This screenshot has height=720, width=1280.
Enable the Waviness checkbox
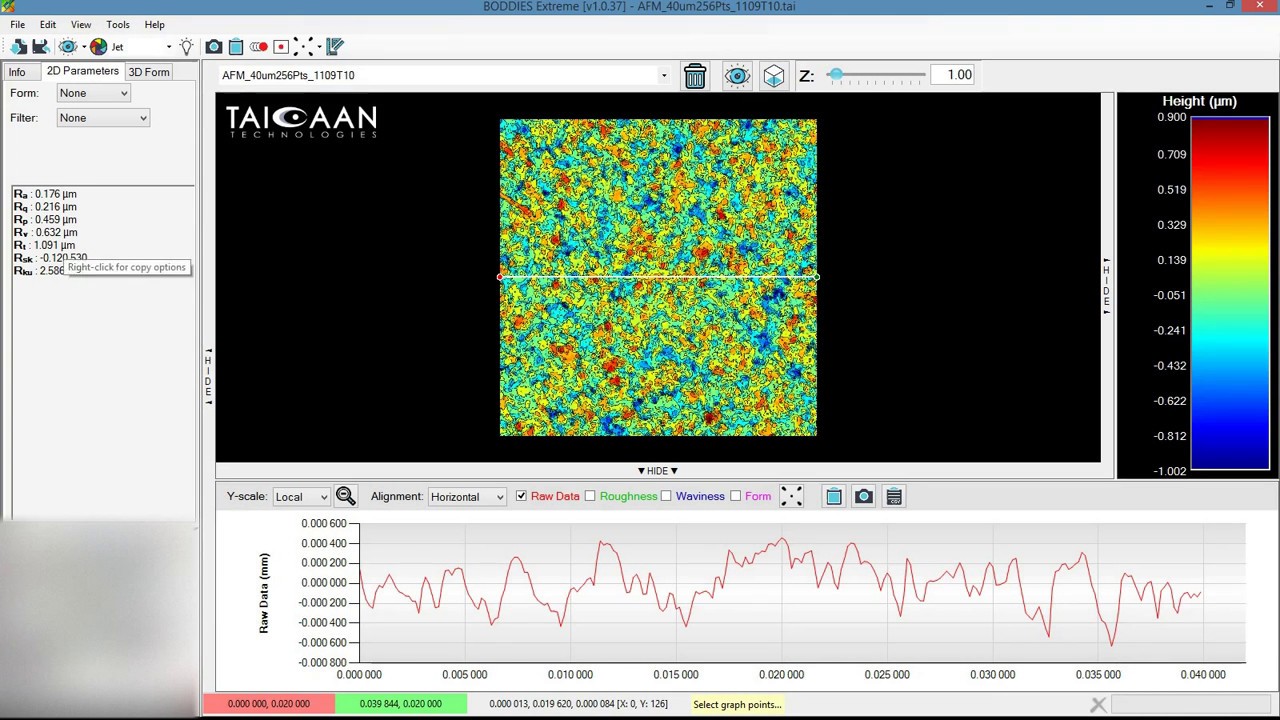(666, 496)
